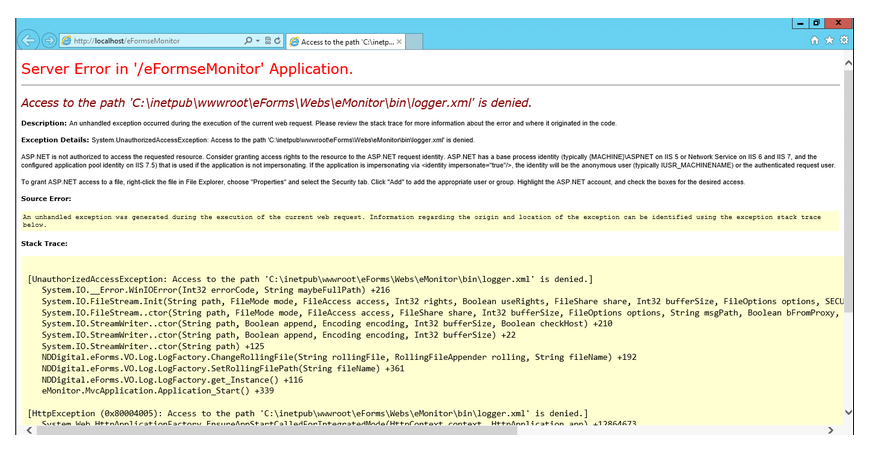Viewport: 873px width, 449px height.
Task: Go back using the browser Back arrow
Action: tap(28, 40)
